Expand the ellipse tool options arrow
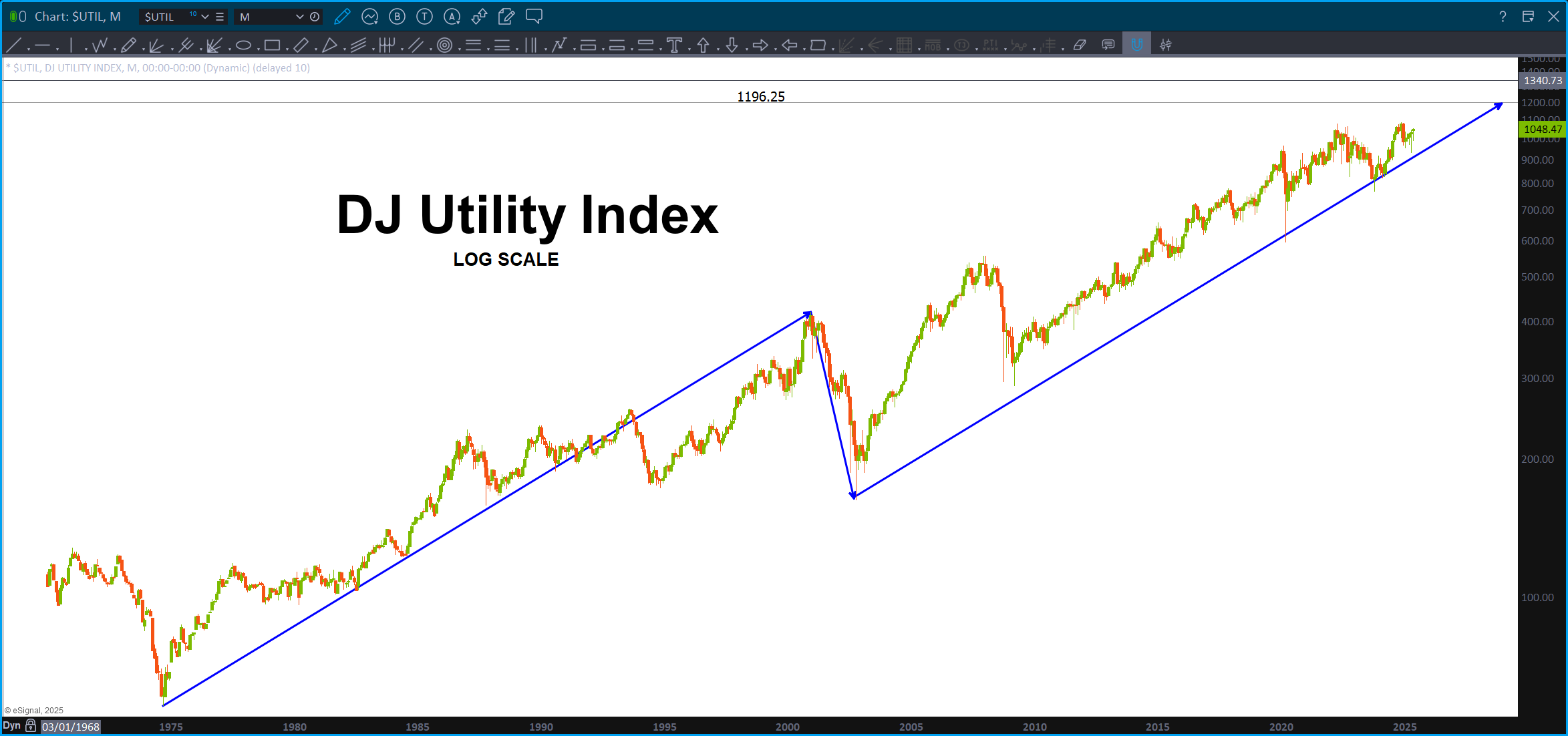Viewport: 1568px width, 736px height. pyautogui.click(x=257, y=49)
